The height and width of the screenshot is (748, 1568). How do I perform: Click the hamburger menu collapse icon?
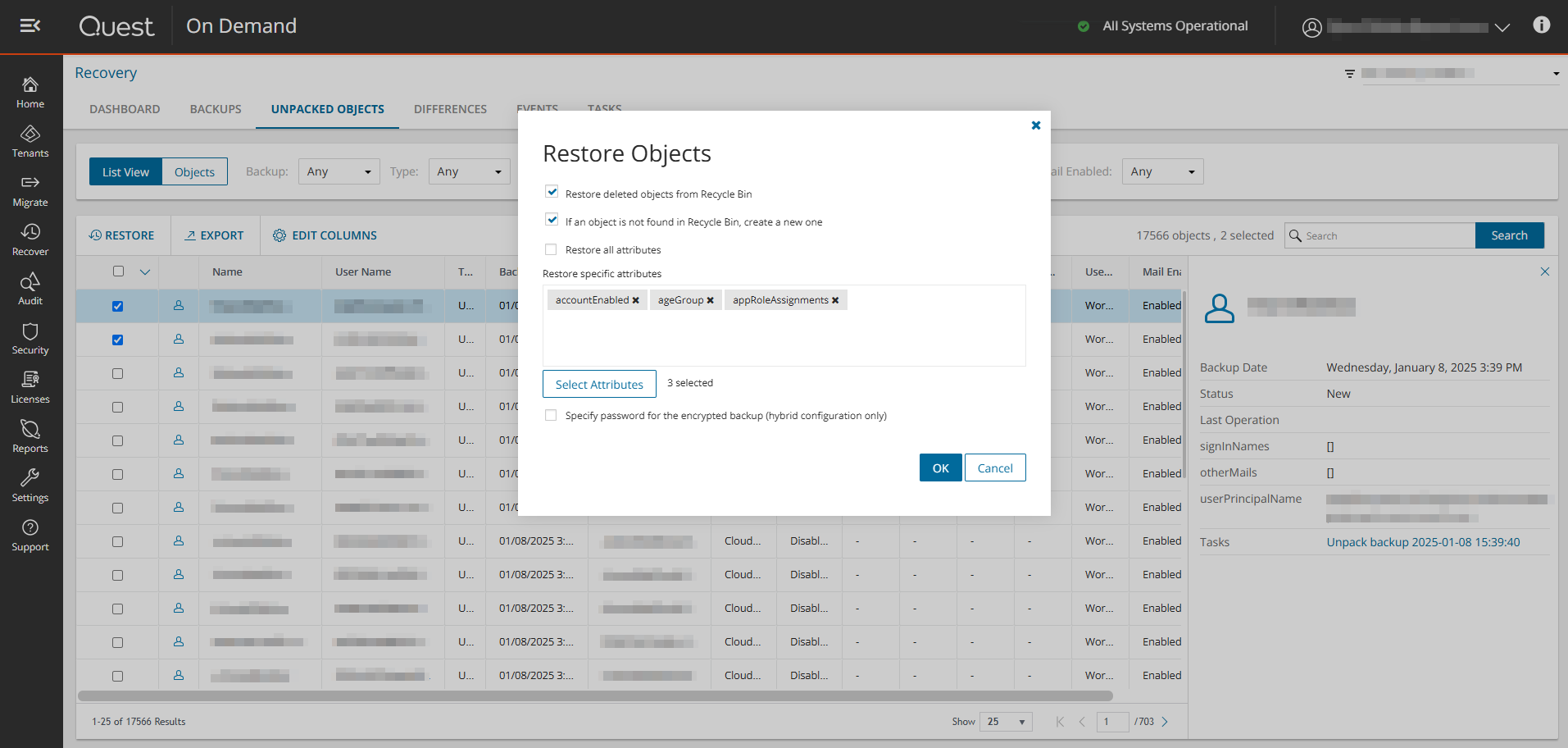click(30, 26)
